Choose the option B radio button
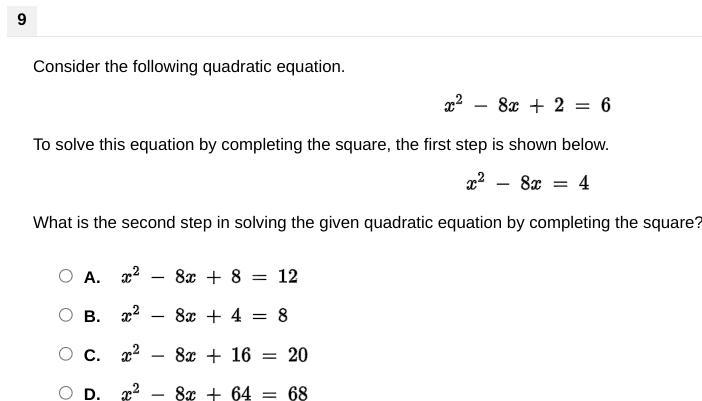The image size is (702, 401). tap(66, 315)
